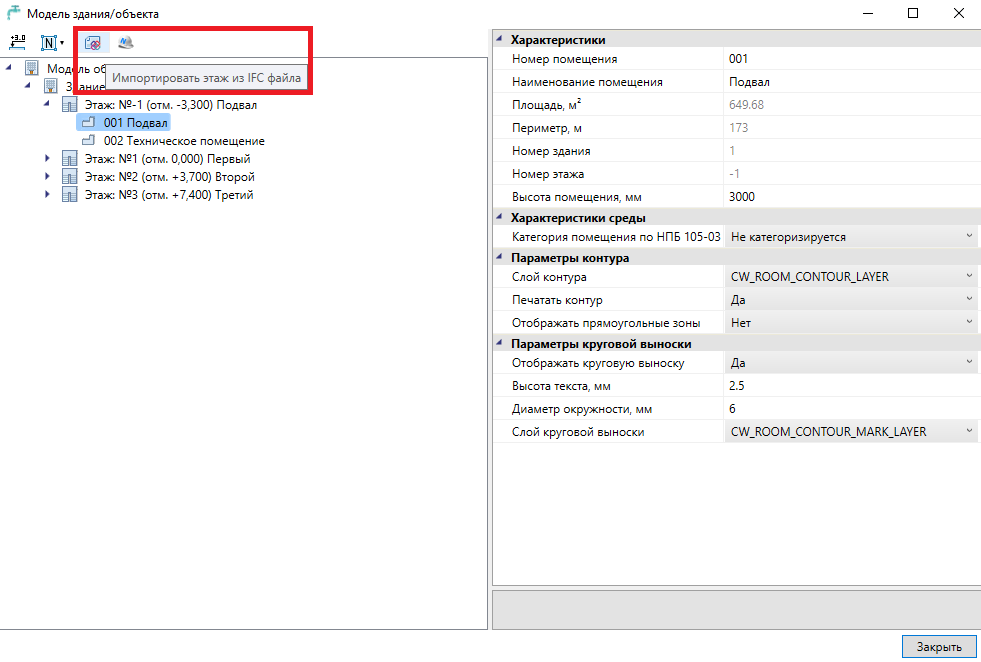Click the floor icon of Этаж №2 Второй

point(69,176)
